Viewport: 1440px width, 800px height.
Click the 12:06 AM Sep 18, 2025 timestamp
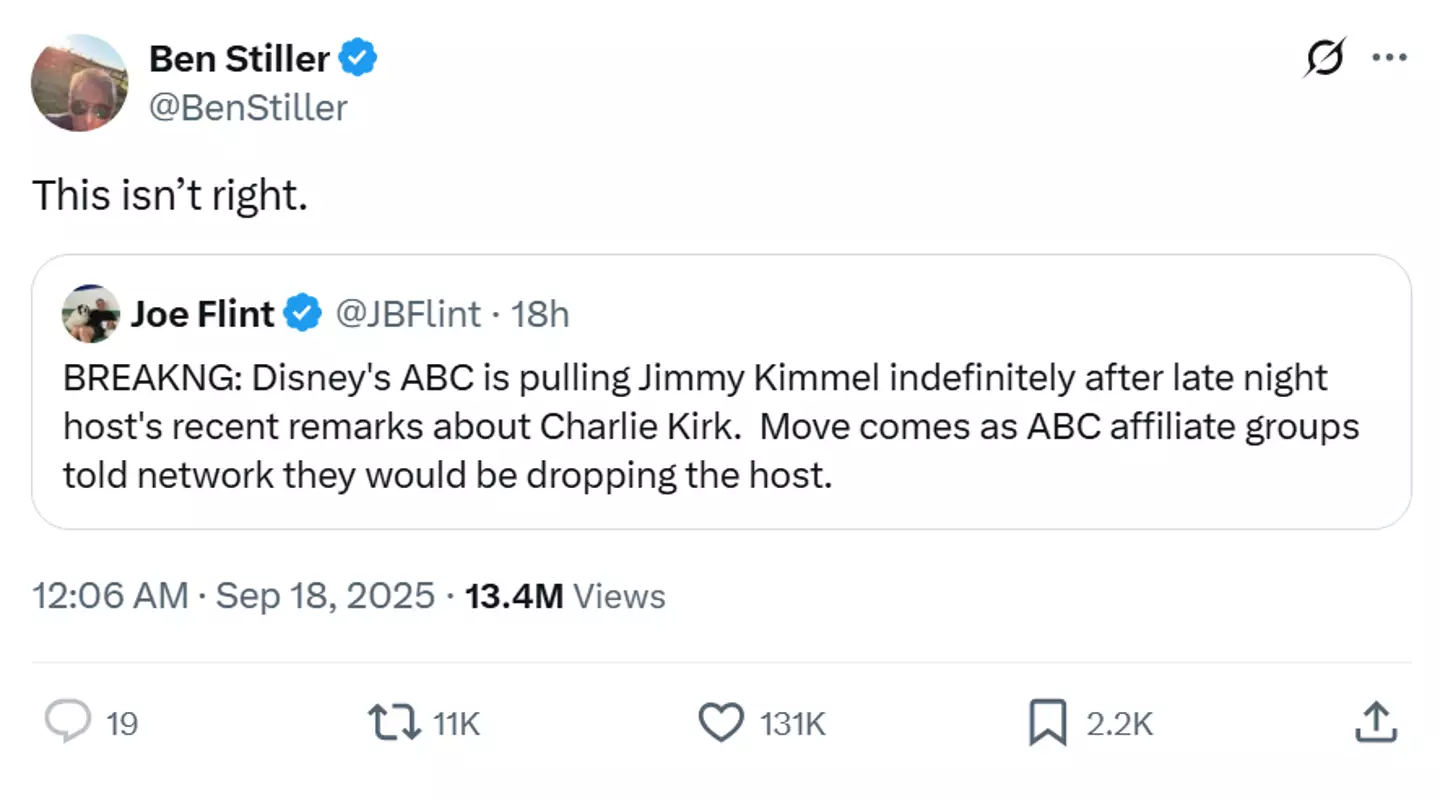pyautogui.click(x=234, y=596)
